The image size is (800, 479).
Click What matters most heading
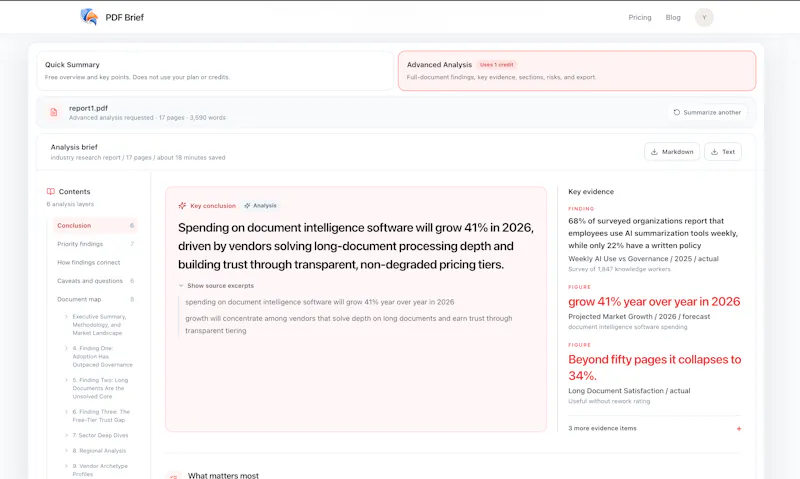tap(223, 475)
